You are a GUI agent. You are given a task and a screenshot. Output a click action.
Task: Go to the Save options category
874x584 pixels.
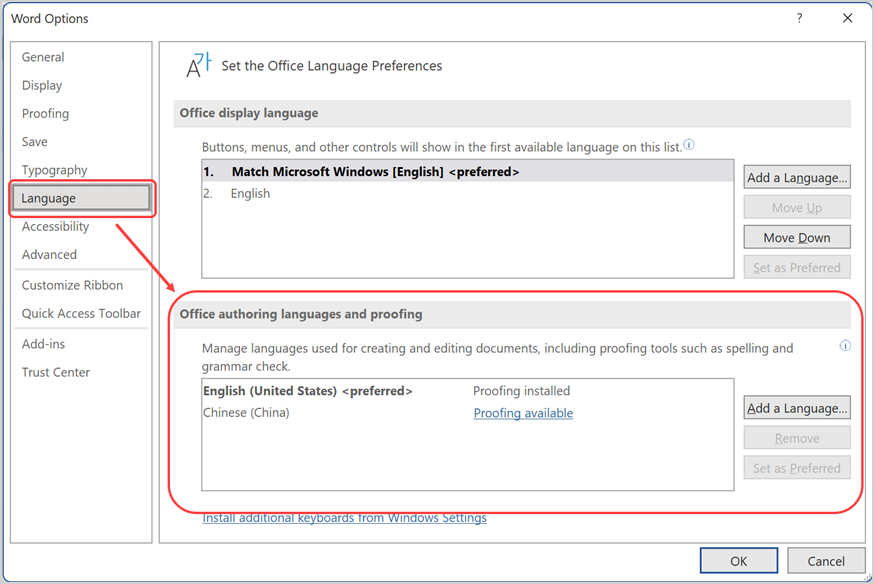coord(35,142)
